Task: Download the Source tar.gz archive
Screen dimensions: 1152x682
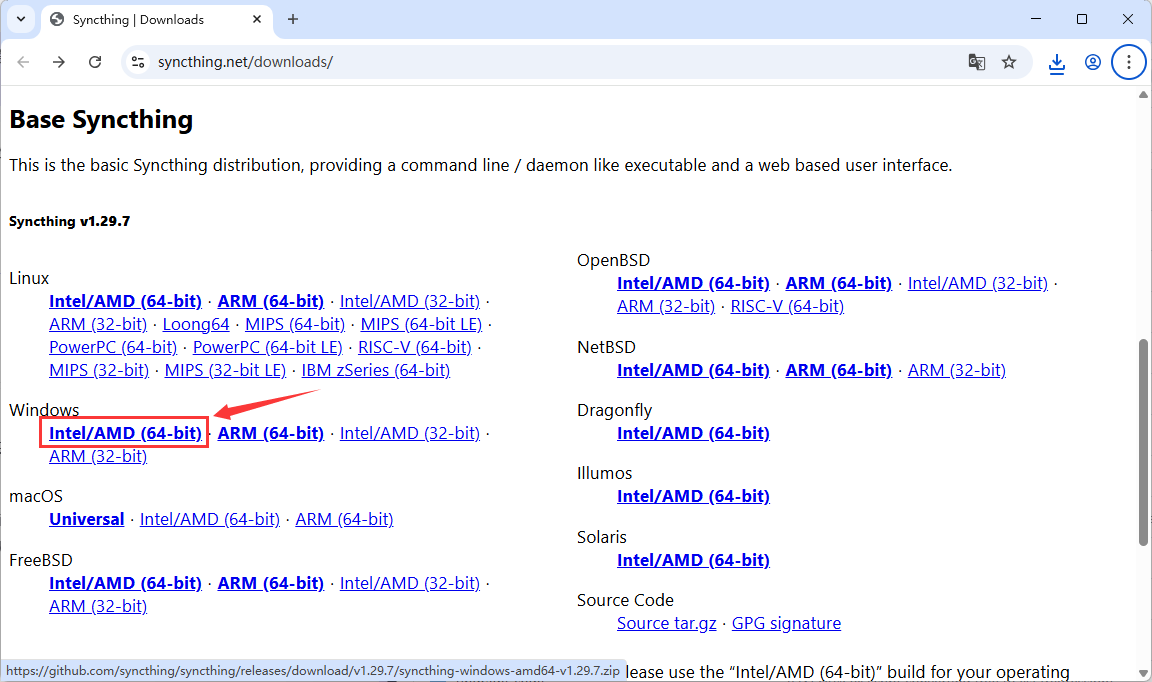Action: [x=666, y=622]
